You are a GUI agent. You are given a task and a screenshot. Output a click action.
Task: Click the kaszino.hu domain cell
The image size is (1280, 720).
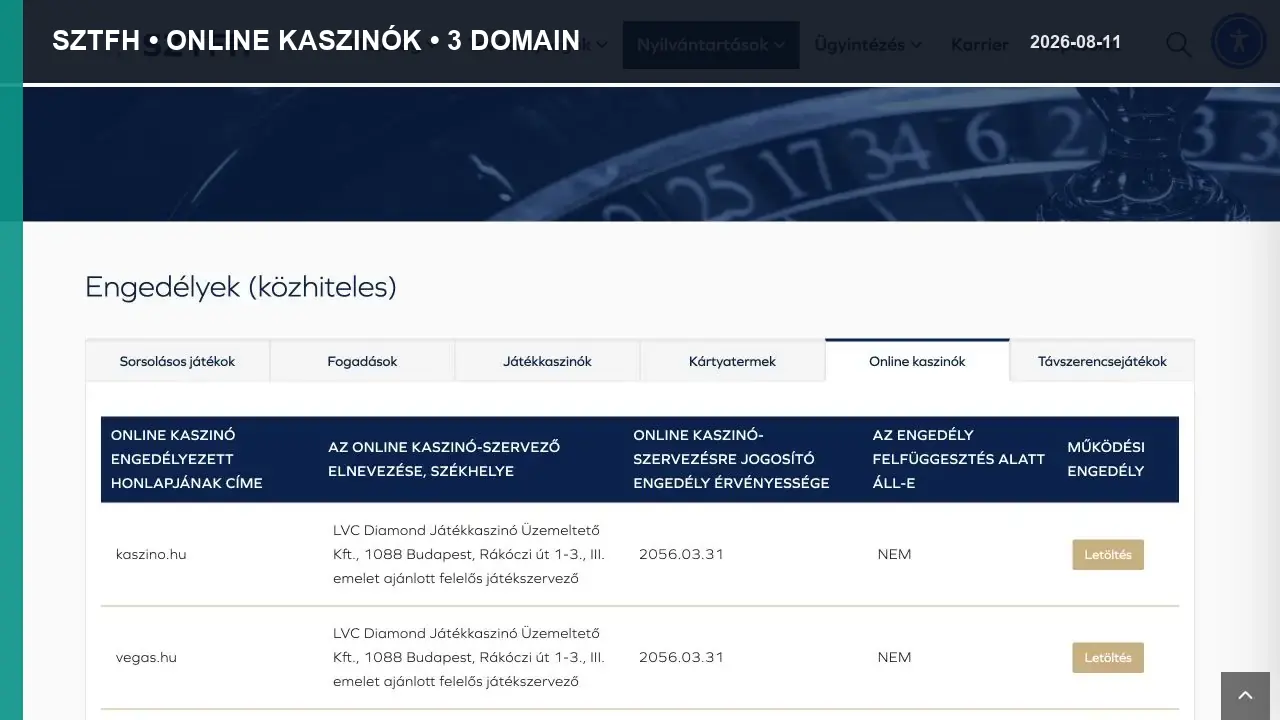(151, 554)
